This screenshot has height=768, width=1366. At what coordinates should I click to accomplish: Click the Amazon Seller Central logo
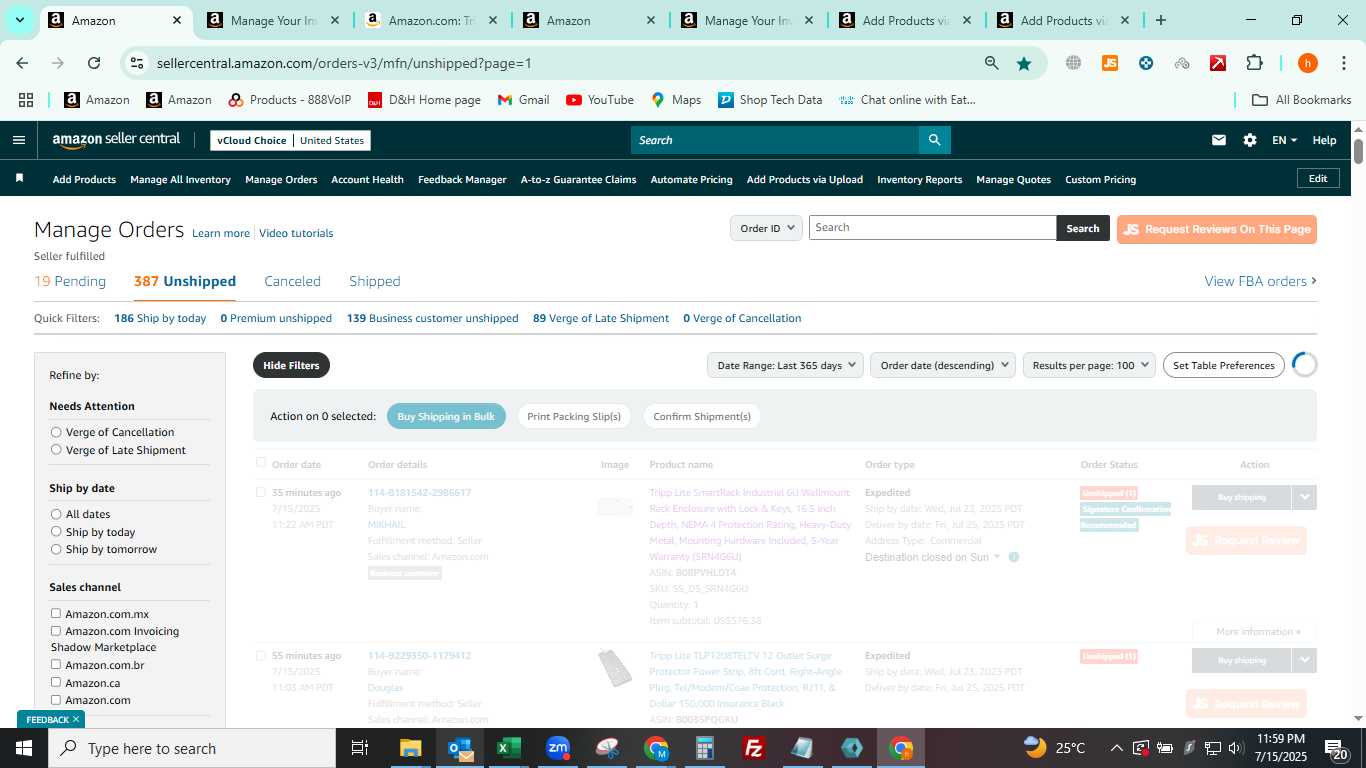click(x=116, y=140)
